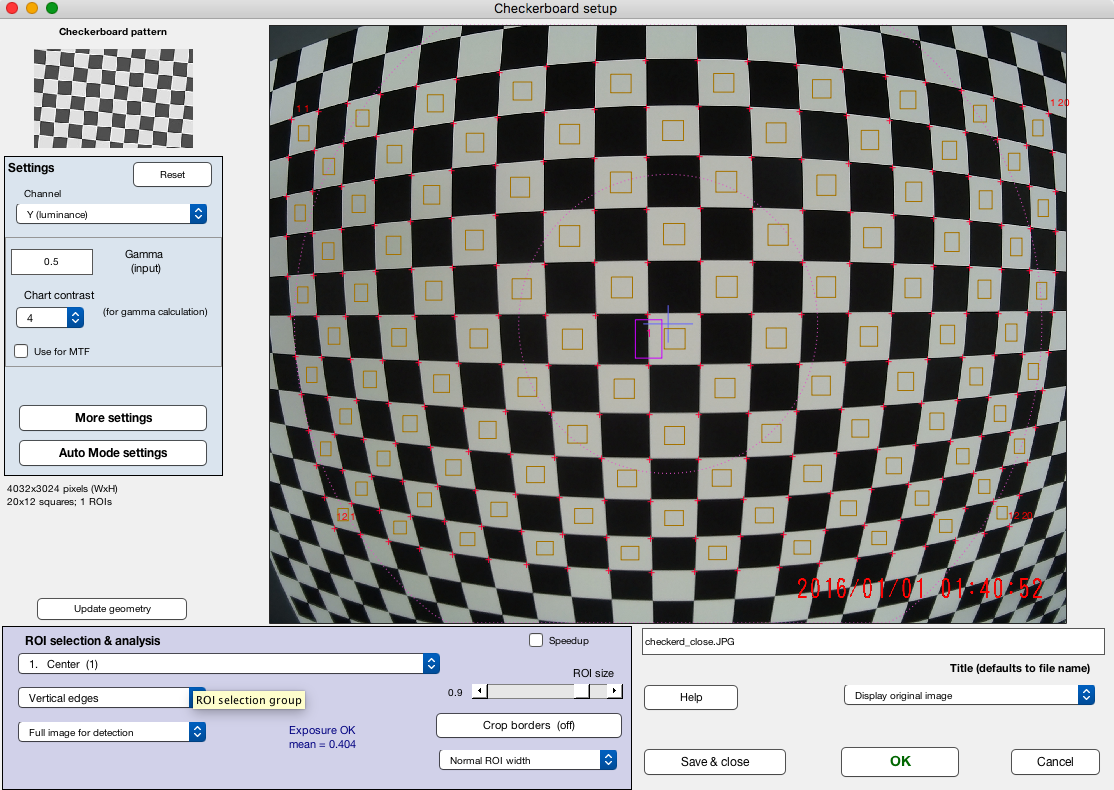Expand the Full image for detection dropdown

[x=112, y=732]
